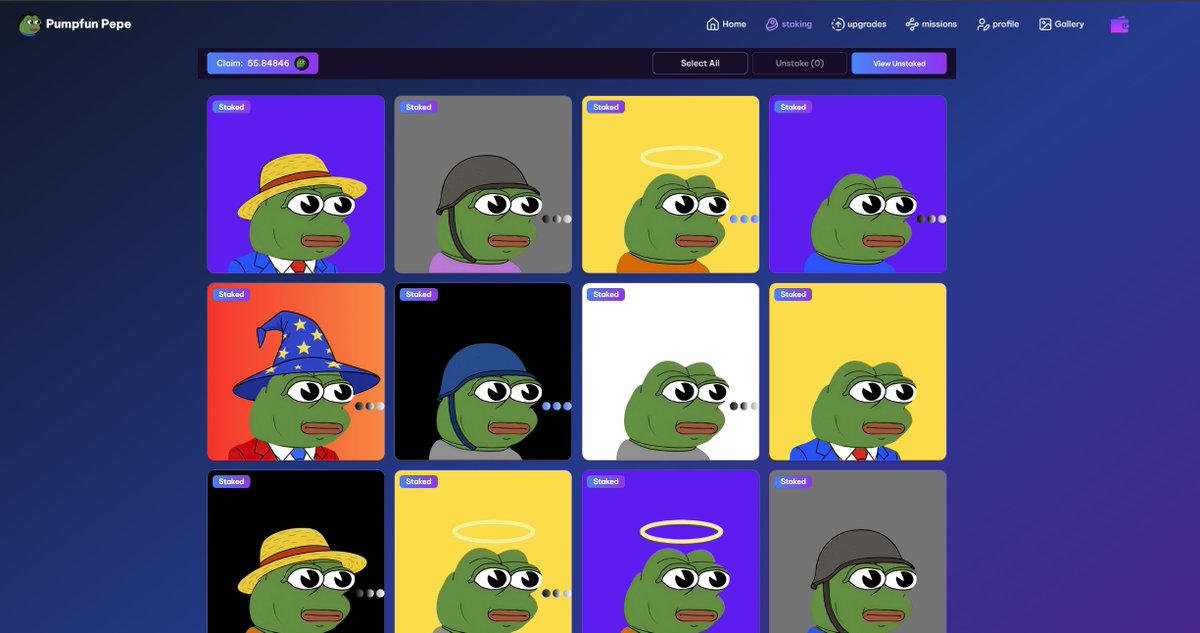Viewport: 1200px width, 633px height.
Task: Click the Pumpfun Pepe brand title
Action: click(88, 24)
